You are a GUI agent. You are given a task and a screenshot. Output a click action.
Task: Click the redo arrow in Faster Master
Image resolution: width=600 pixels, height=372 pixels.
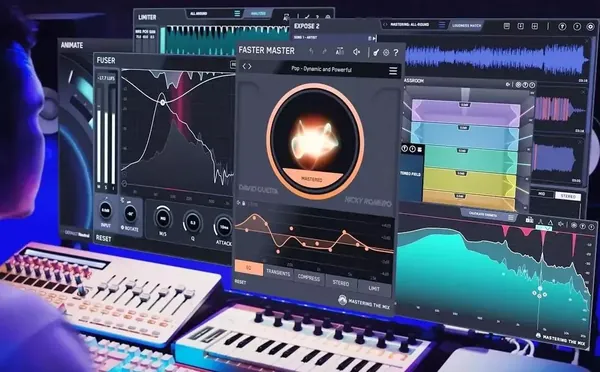[325, 52]
